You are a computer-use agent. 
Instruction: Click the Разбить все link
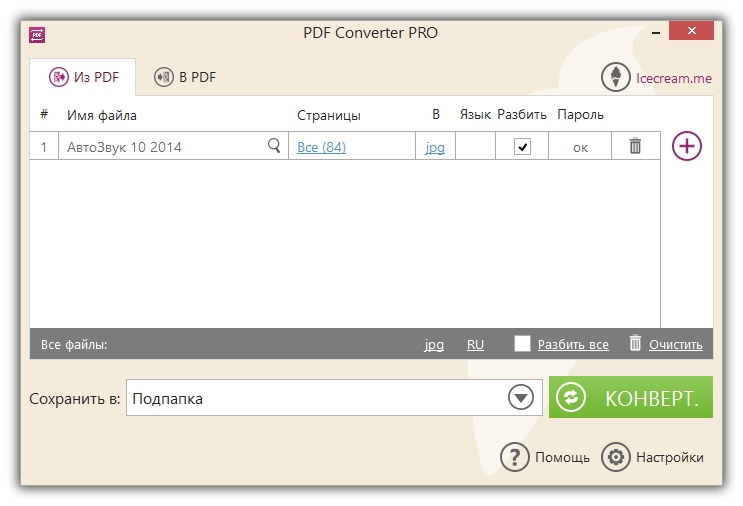click(x=573, y=344)
